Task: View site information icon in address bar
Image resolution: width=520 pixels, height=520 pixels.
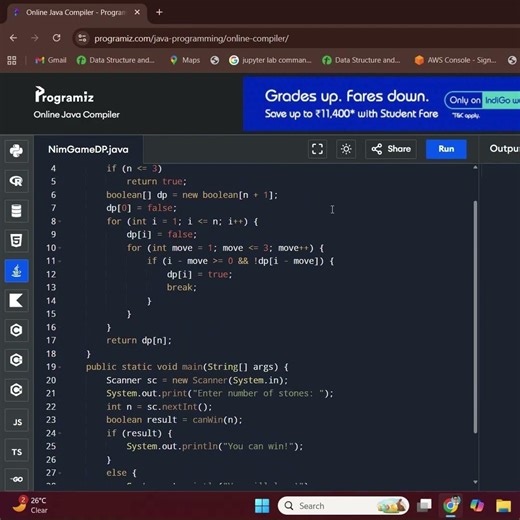Action: (x=82, y=39)
